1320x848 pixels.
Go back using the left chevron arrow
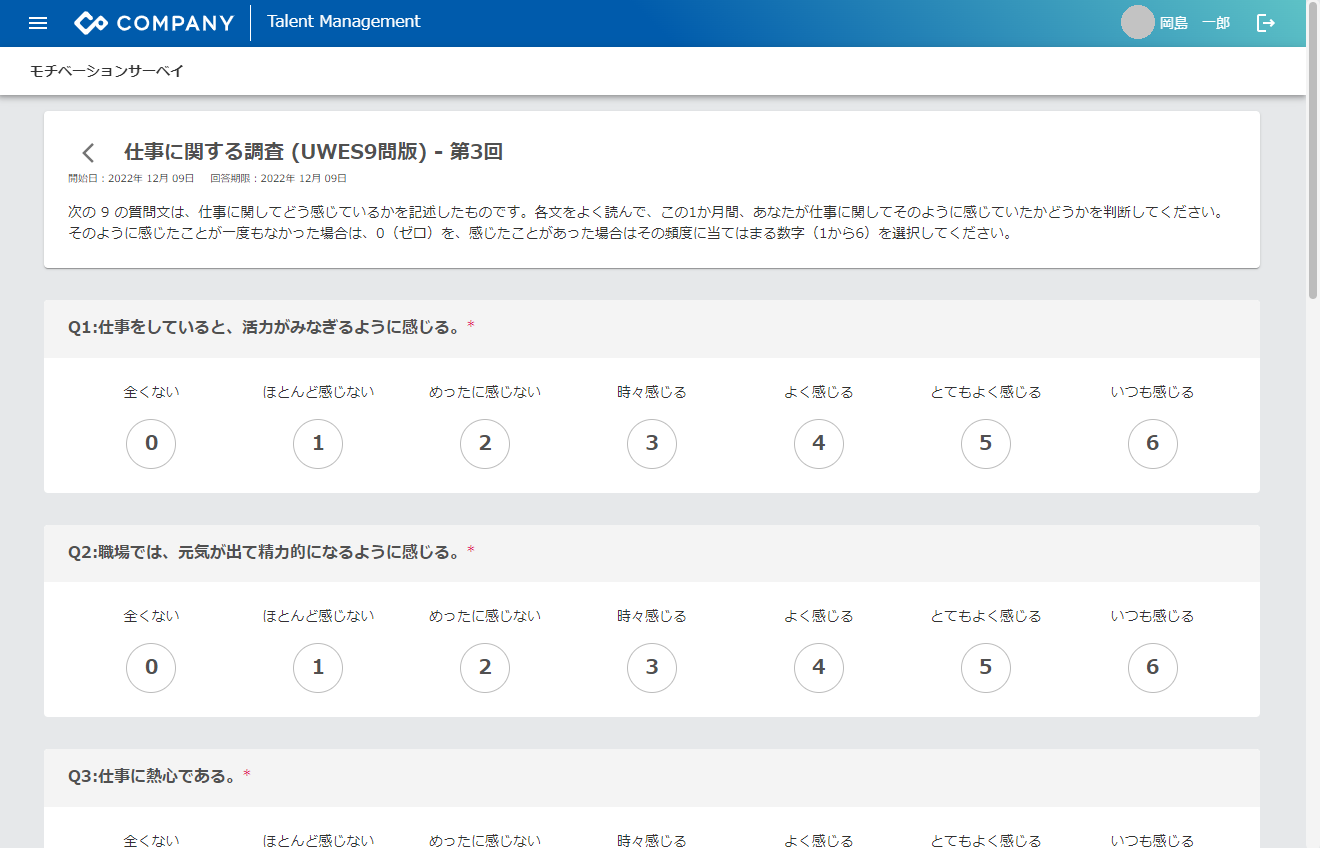point(88,152)
